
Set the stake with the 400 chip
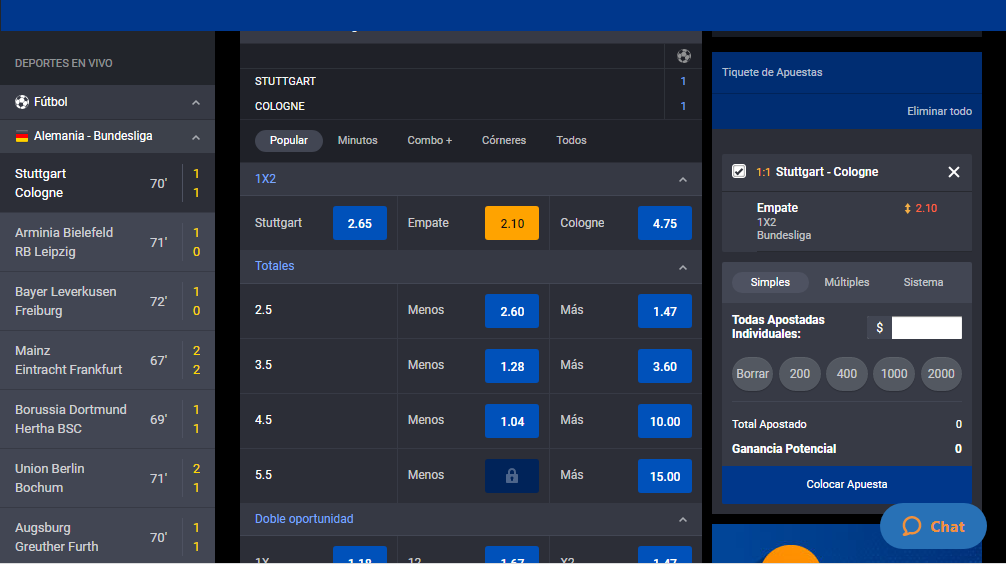[846, 374]
